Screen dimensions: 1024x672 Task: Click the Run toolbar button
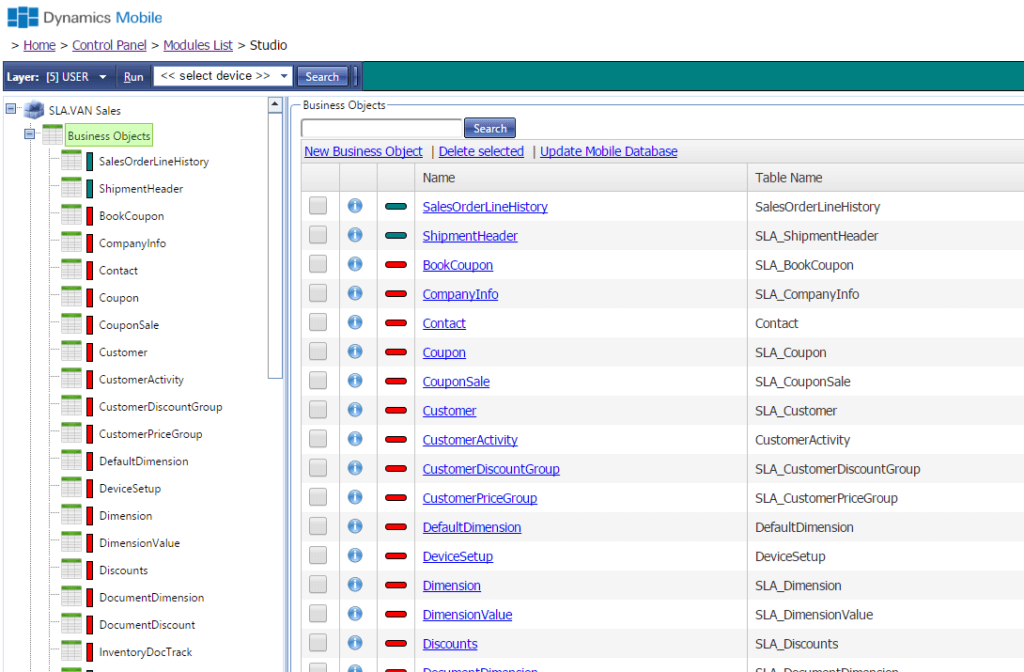(x=133, y=76)
